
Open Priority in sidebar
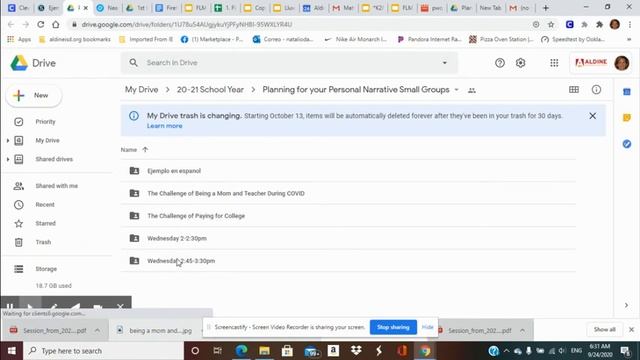pyautogui.click(x=45, y=122)
